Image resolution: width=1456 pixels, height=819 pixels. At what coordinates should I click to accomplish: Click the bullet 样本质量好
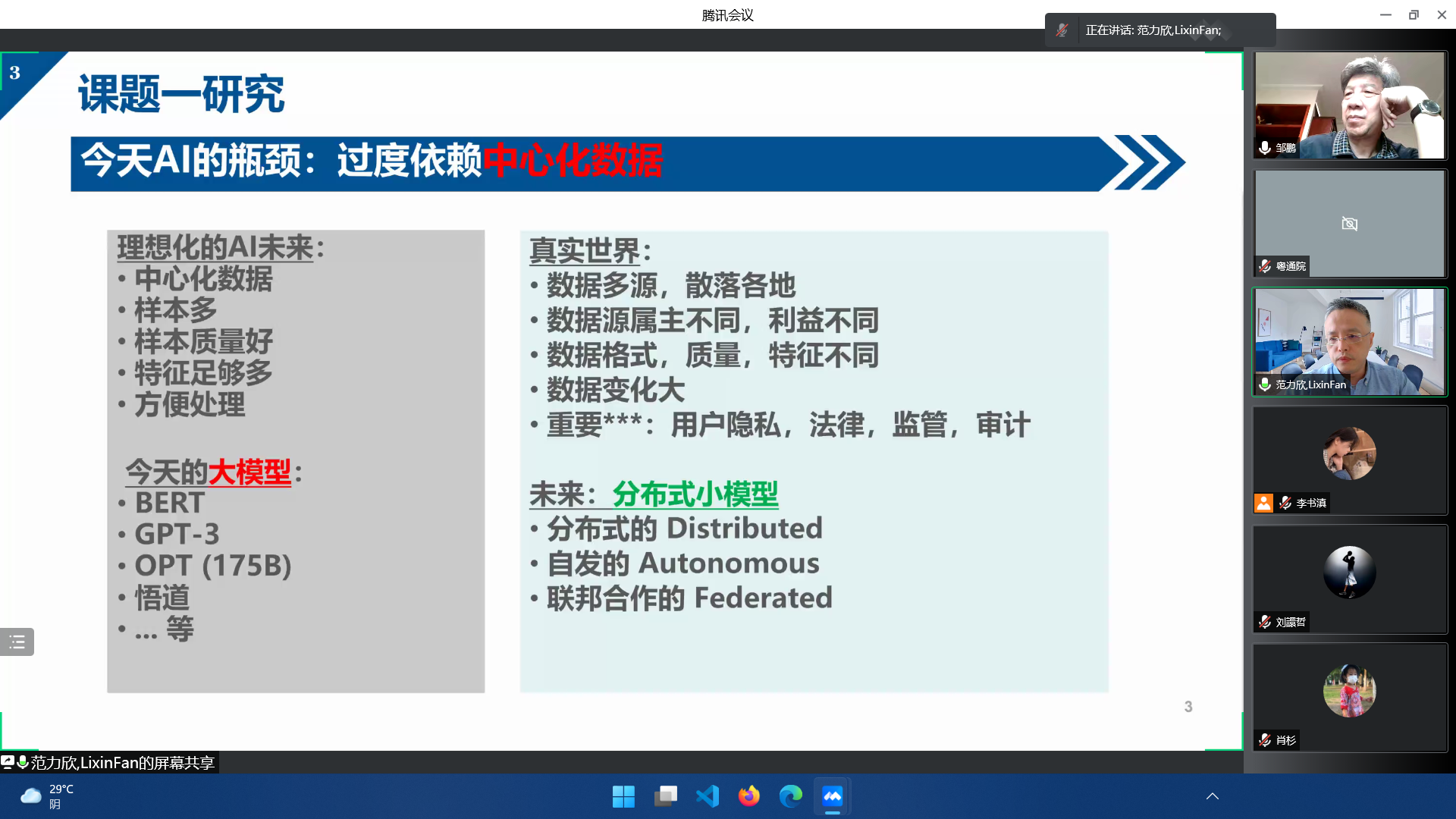tap(203, 341)
